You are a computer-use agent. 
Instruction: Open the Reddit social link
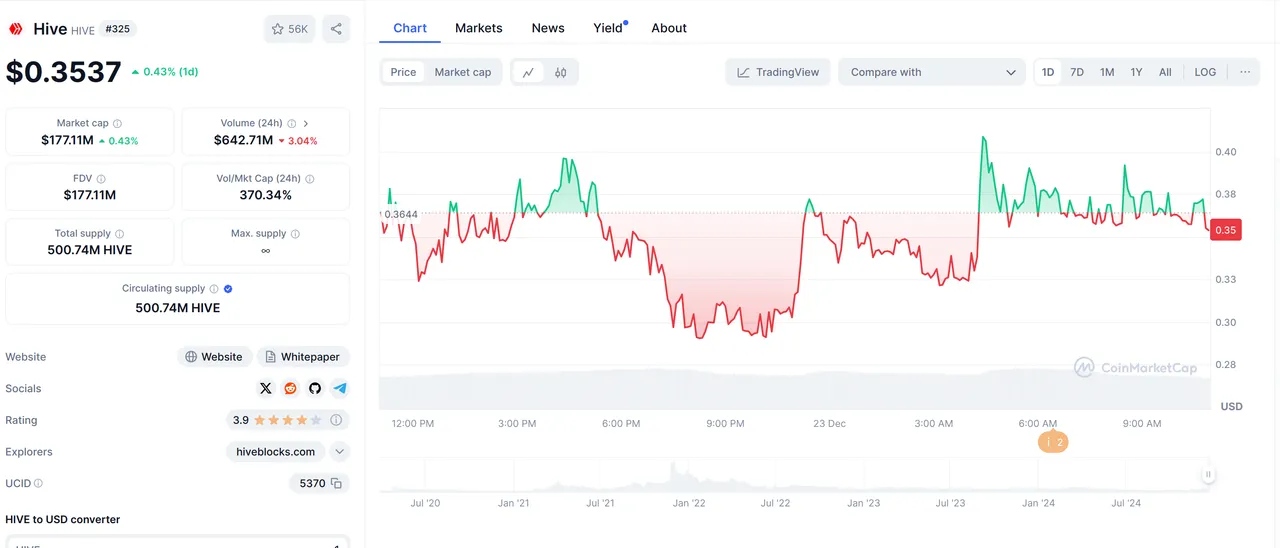tap(290, 388)
